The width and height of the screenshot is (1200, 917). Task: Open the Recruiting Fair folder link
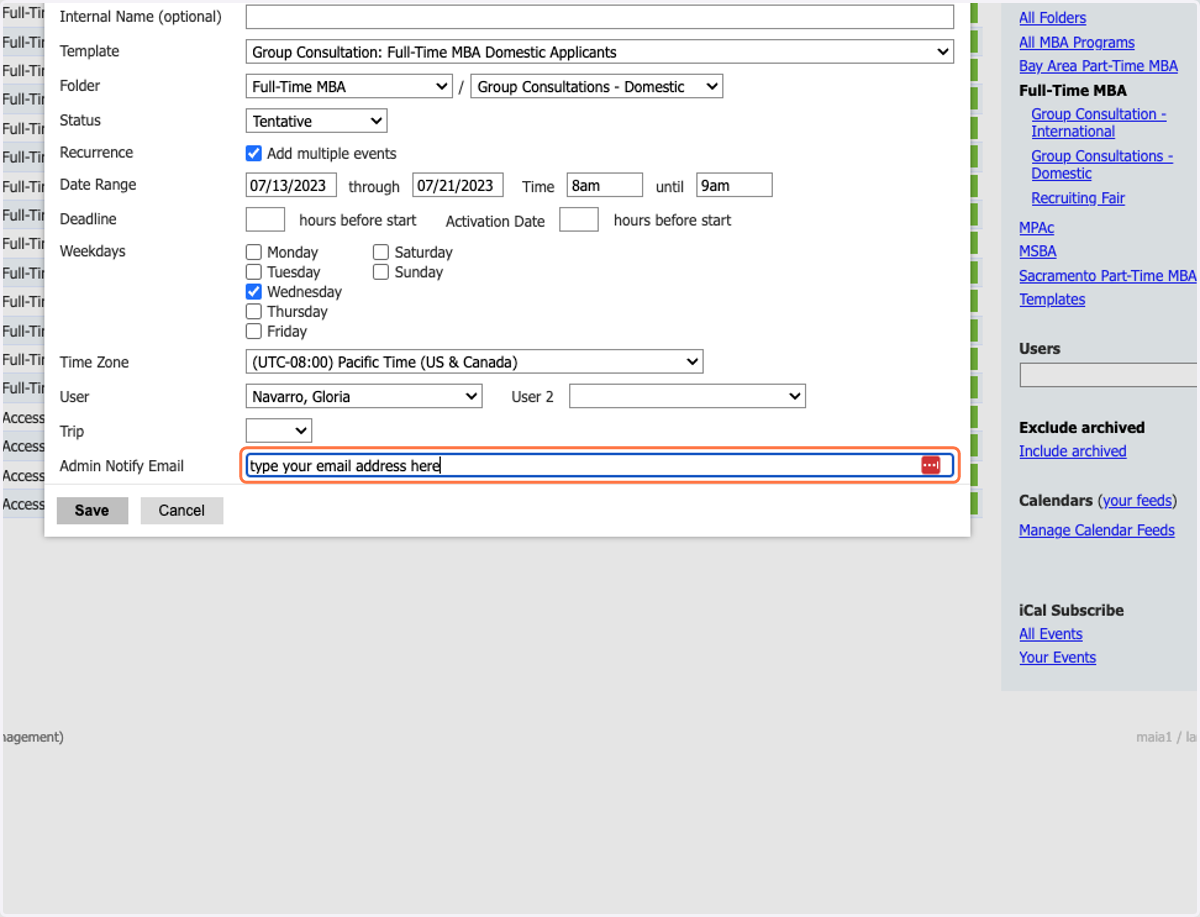pos(1078,198)
